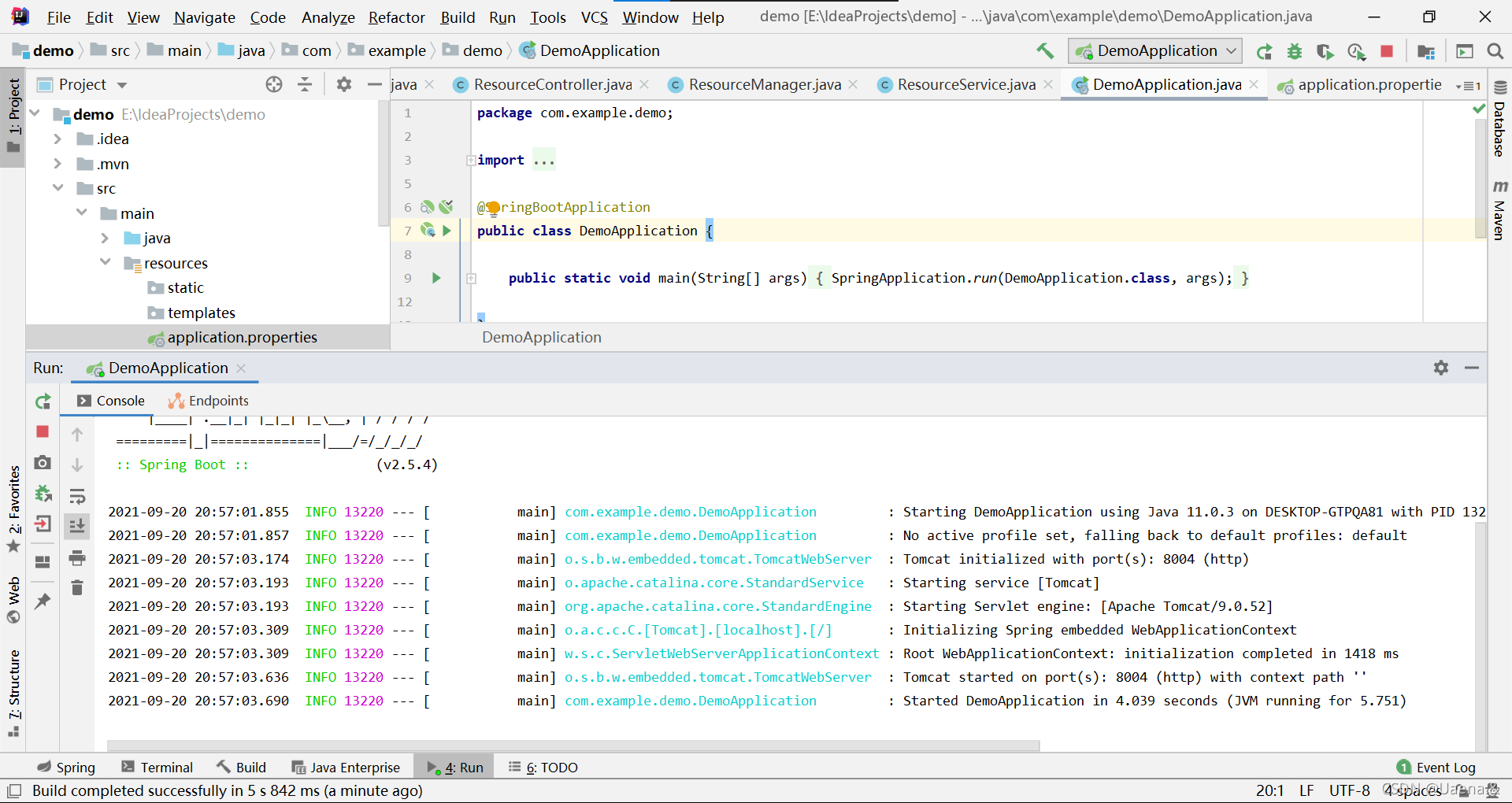Image resolution: width=1512 pixels, height=803 pixels.
Task: Collapse the resources folder
Action: (x=106, y=262)
